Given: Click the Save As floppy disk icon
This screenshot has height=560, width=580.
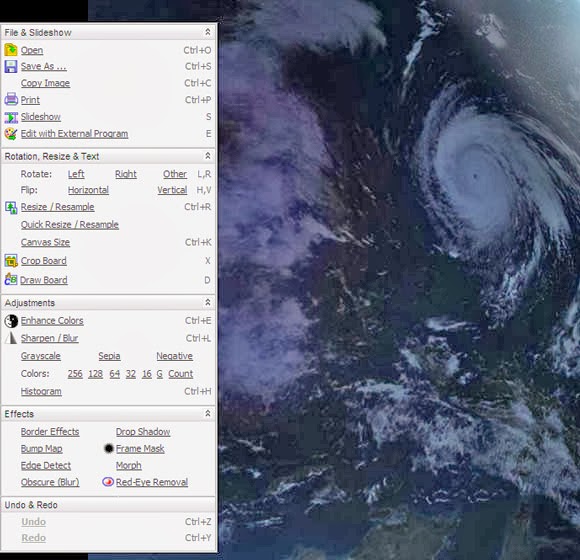Looking at the screenshot, I should point(11,67).
